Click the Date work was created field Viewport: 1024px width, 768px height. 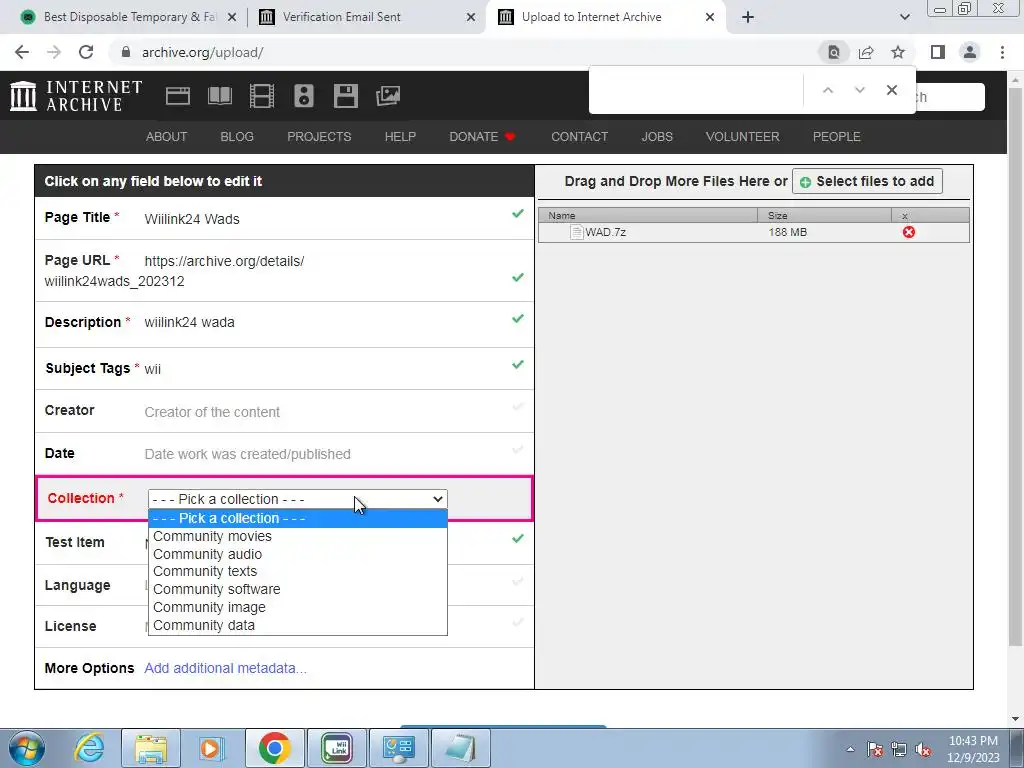pyautogui.click(x=248, y=454)
